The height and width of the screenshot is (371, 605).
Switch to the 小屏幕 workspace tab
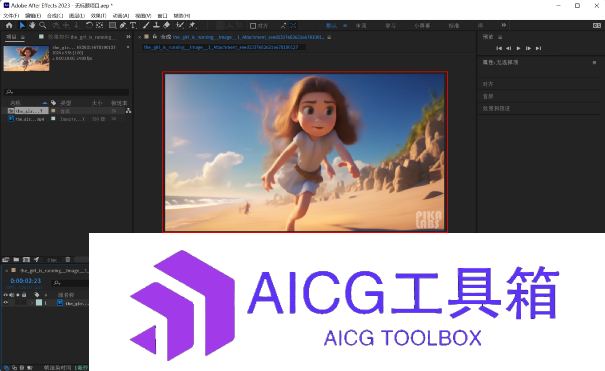click(x=422, y=26)
